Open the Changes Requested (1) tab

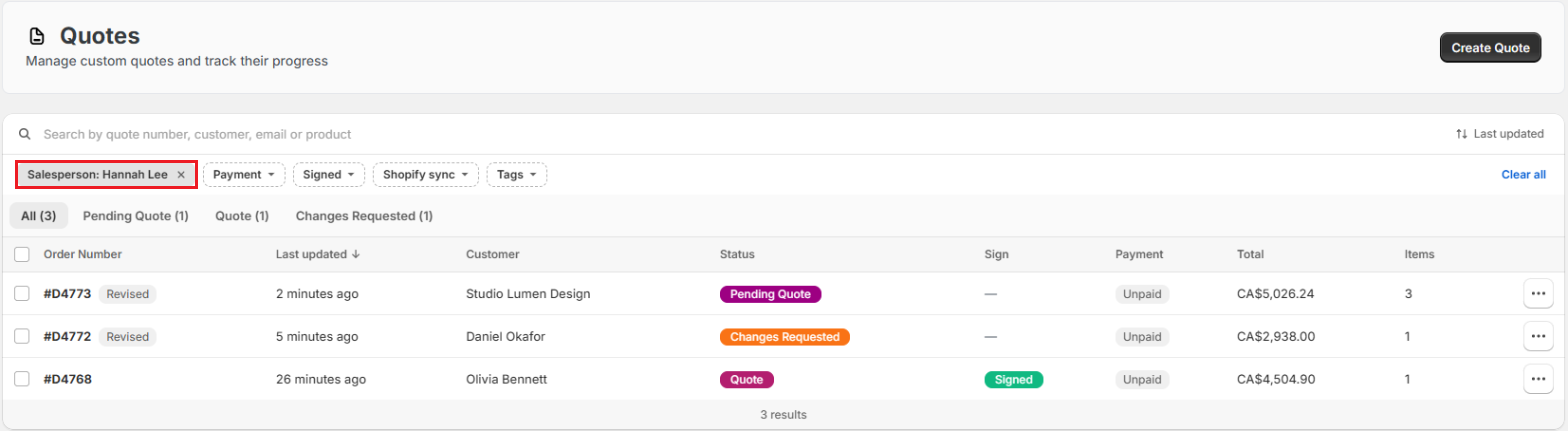(364, 216)
